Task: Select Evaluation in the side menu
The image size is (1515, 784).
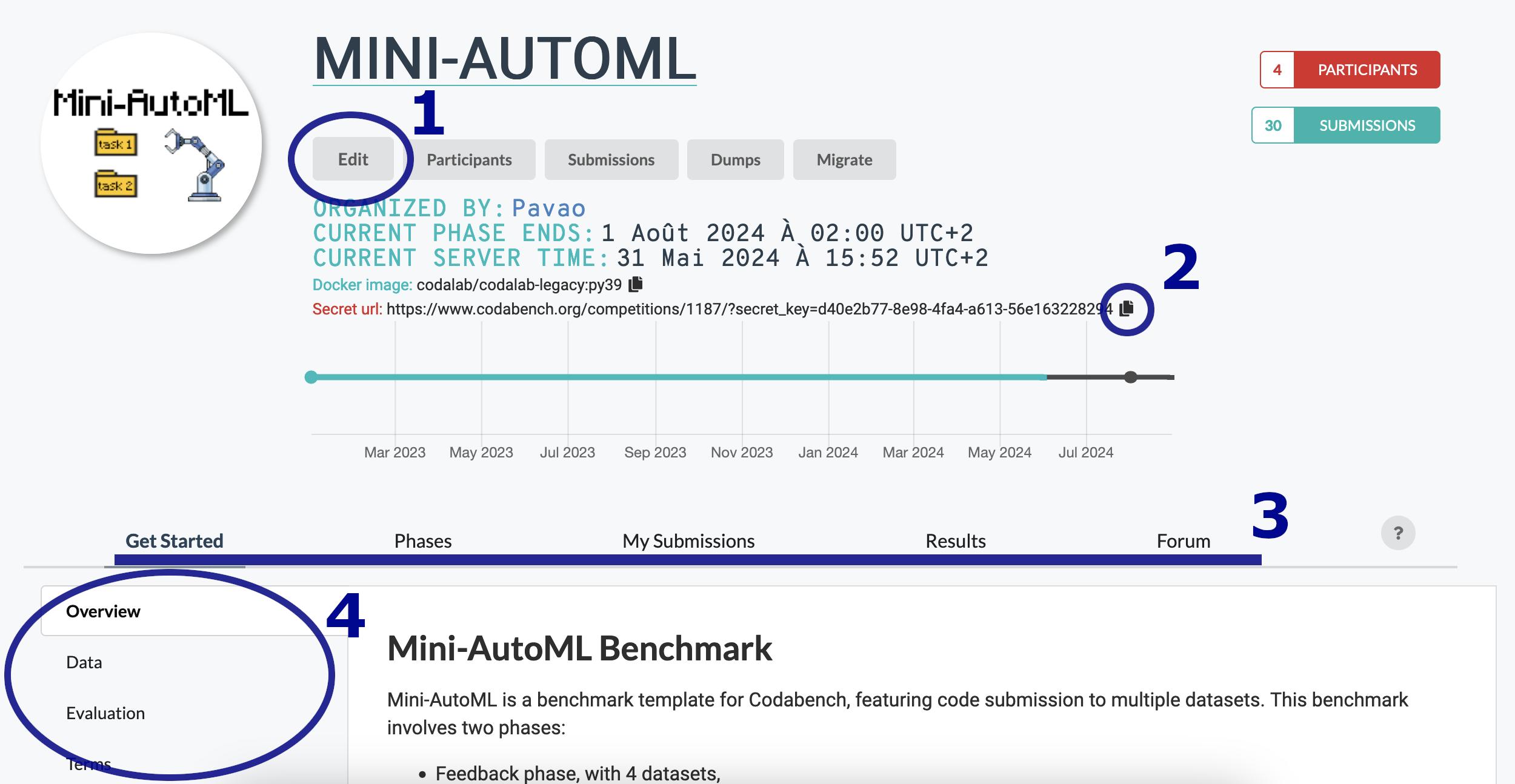Action: (105, 713)
